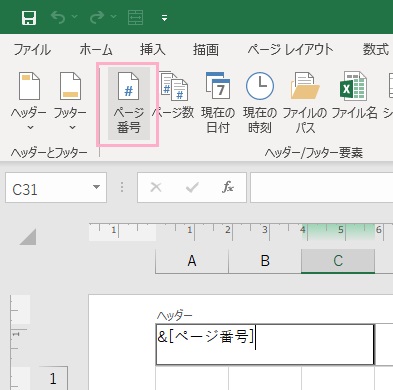
Task: Select column A header
Action: (192, 261)
